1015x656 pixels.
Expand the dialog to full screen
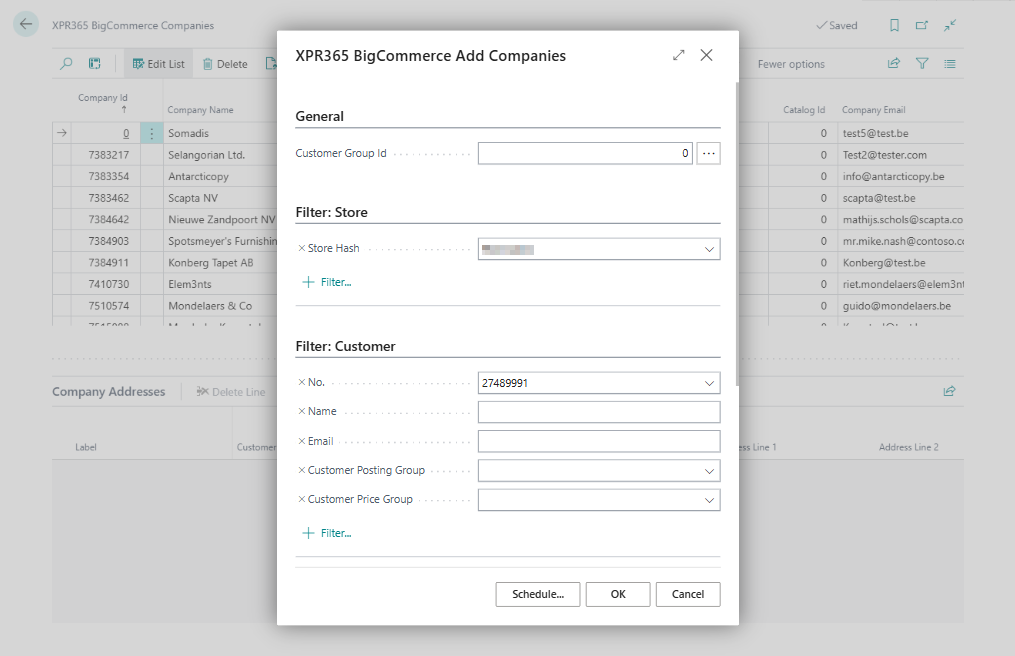pyautogui.click(x=678, y=55)
